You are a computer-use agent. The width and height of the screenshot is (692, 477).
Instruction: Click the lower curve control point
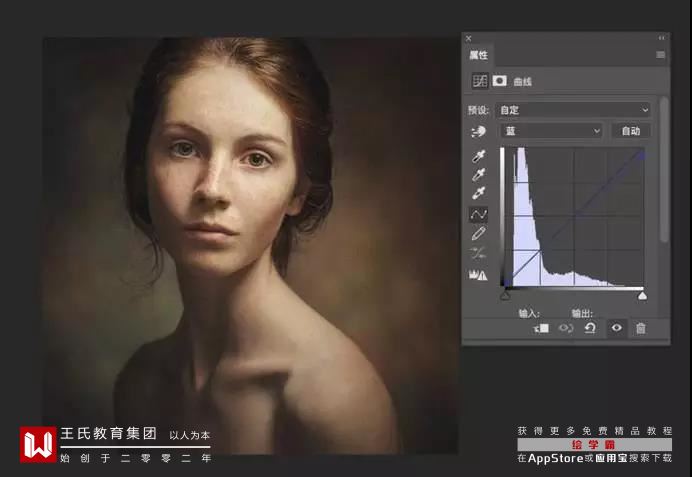point(506,284)
